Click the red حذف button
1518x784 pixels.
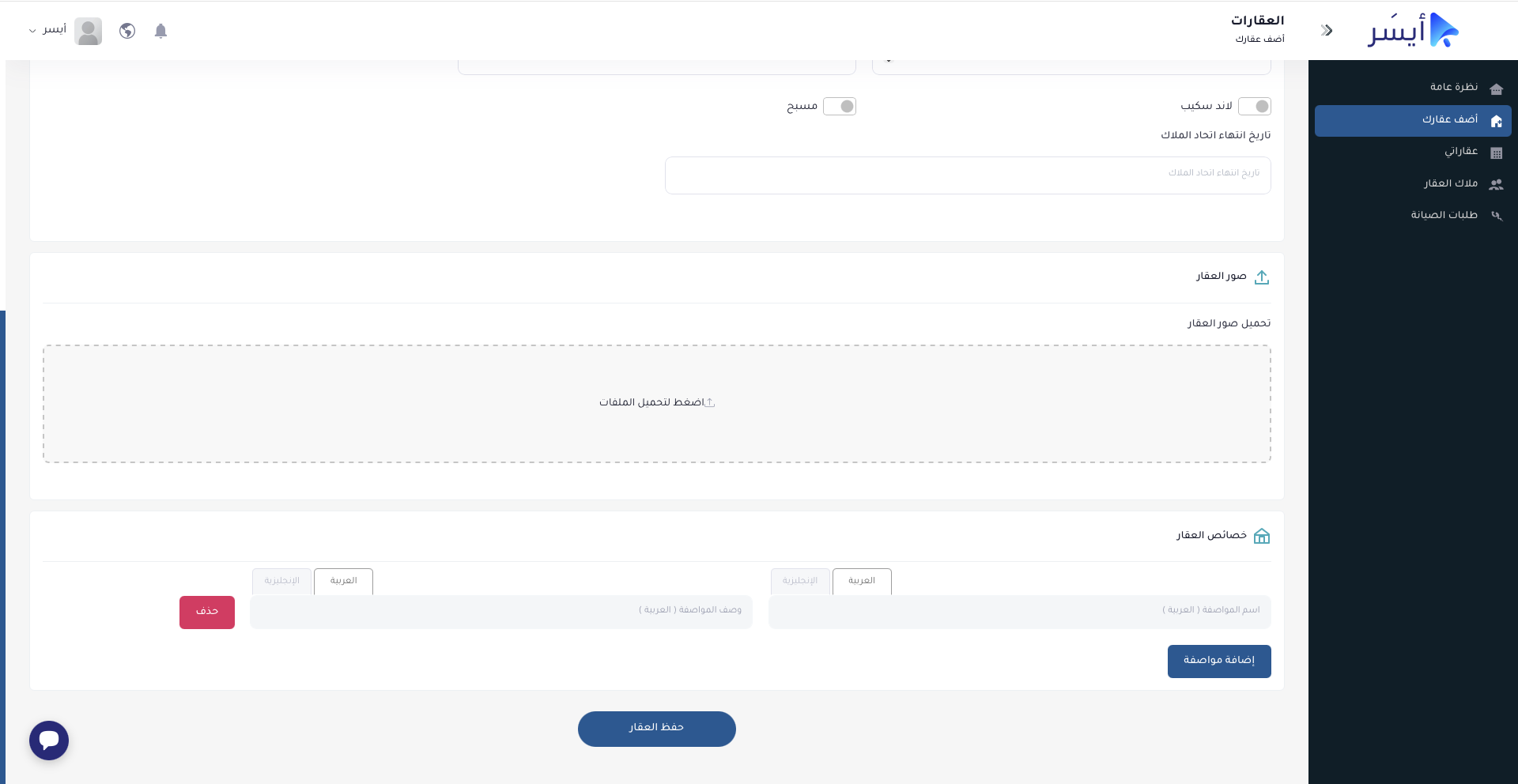(207, 612)
